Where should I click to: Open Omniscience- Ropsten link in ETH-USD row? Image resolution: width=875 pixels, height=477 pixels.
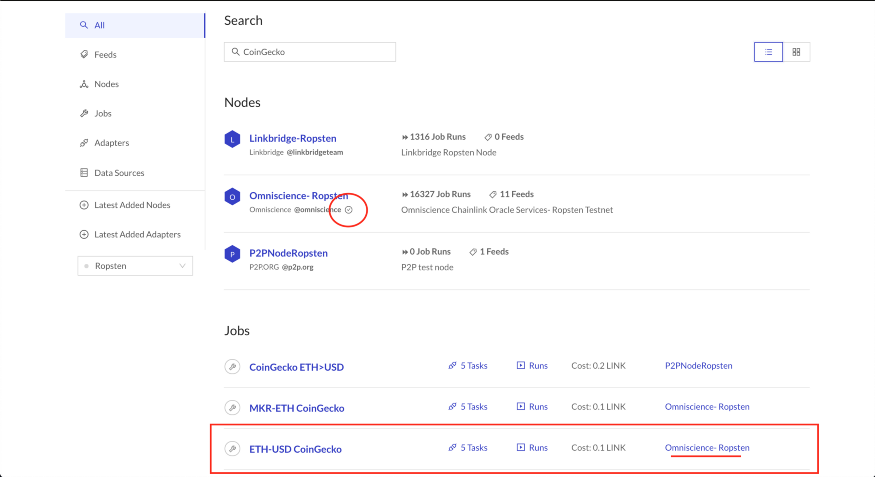pos(707,448)
